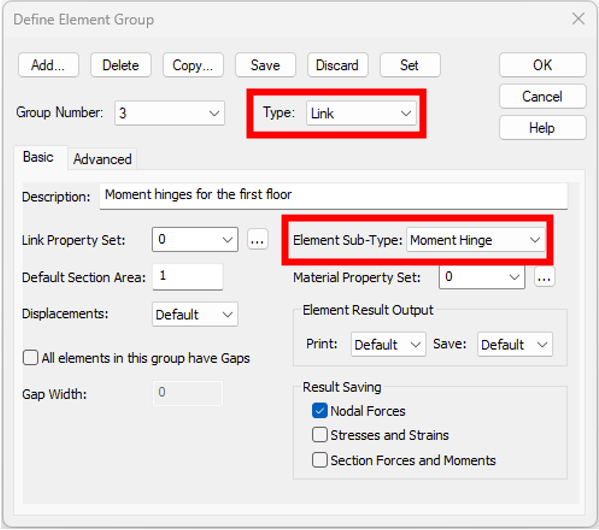Switch to the Advanced tab
Image resolution: width=599 pixels, height=530 pixels.
pos(102,159)
